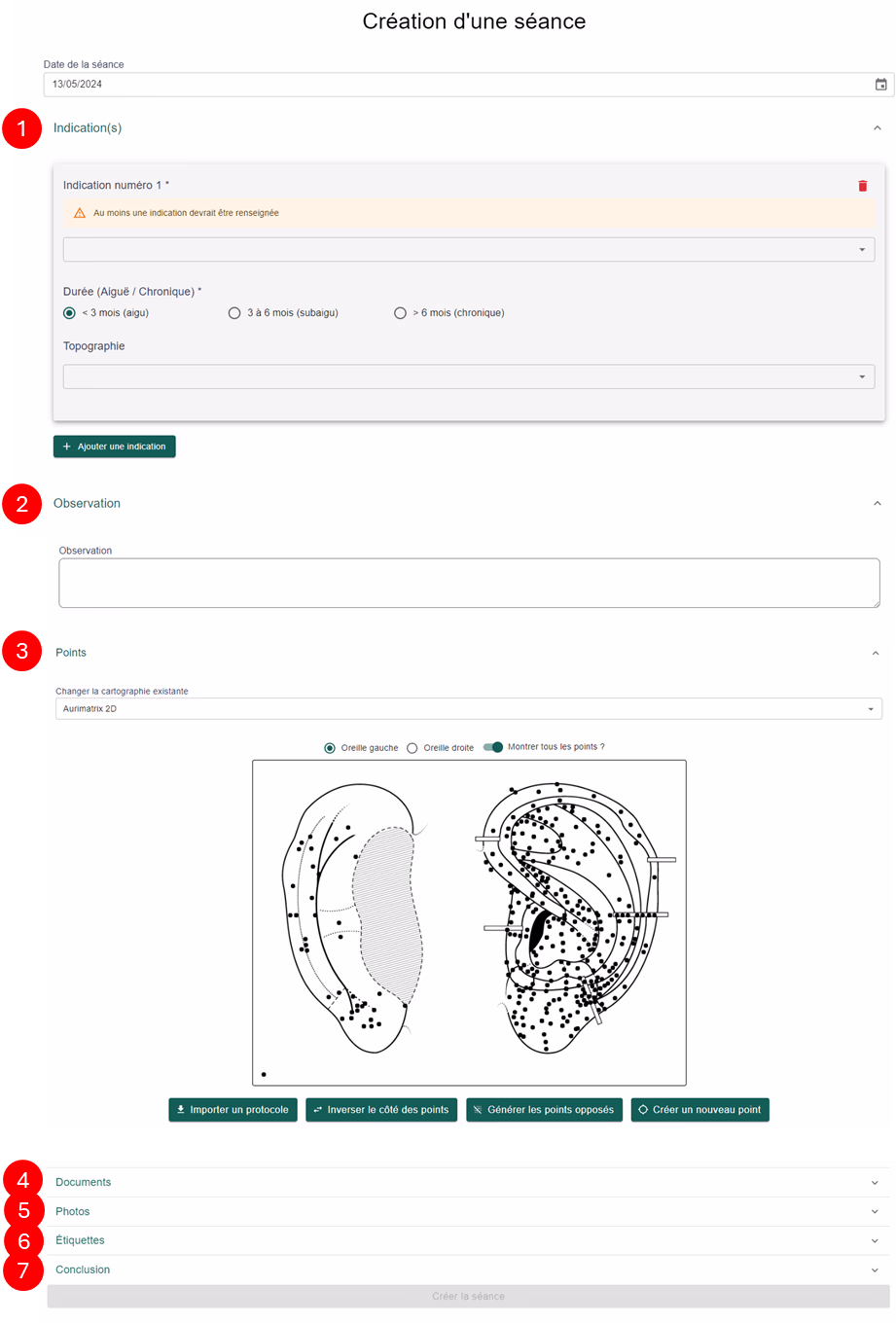Choose 'Oreille droite' radio button
The width and height of the screenshot is (896, 1323).
pyautogui.click(x=412, y=748)
